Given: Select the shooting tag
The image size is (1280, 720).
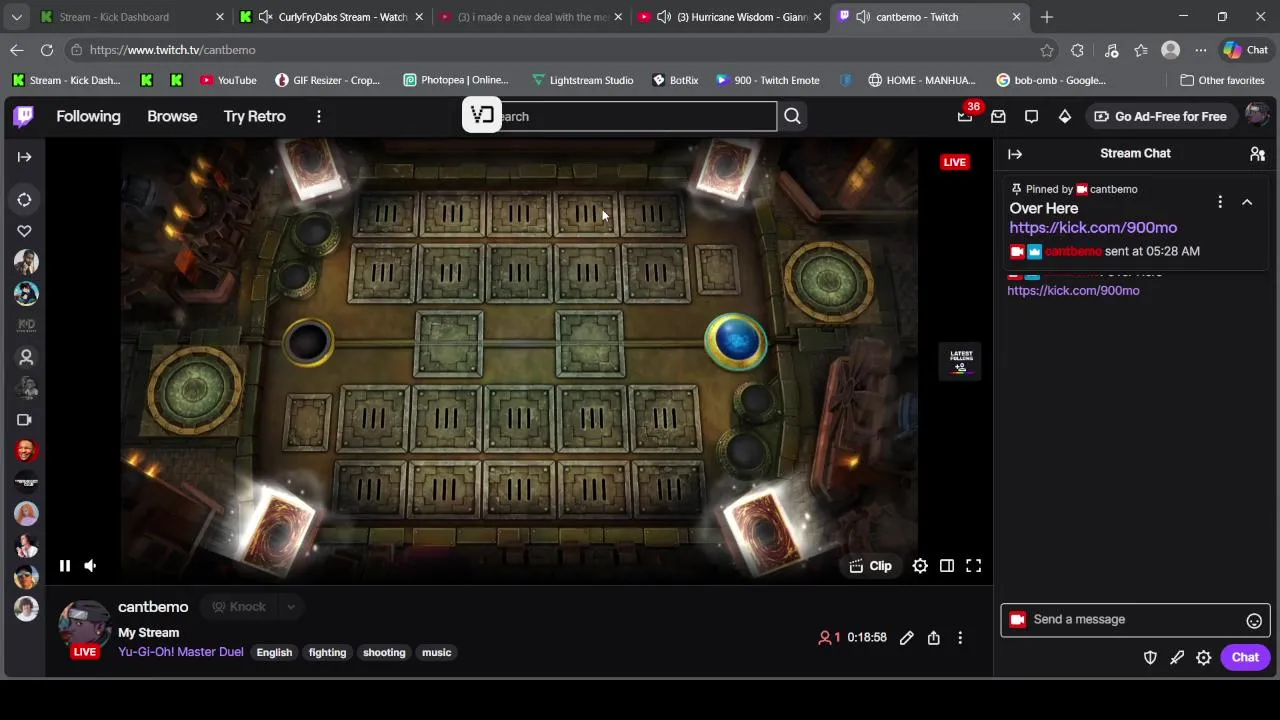Looking at the screenshot, I should 384,652.
